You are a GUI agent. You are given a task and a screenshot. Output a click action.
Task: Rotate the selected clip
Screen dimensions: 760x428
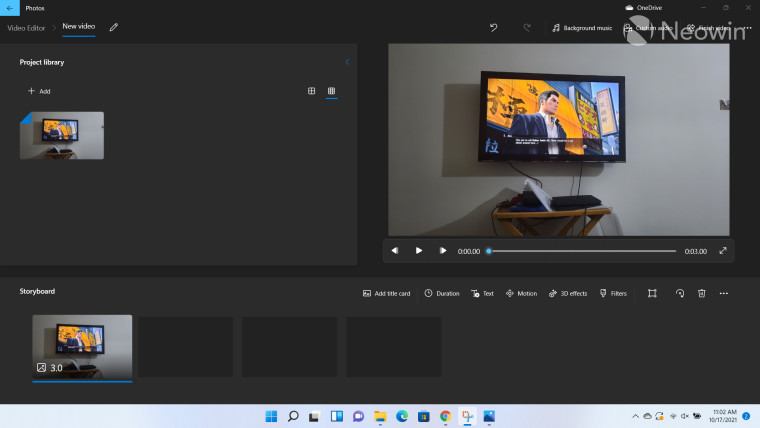(680, 293)
